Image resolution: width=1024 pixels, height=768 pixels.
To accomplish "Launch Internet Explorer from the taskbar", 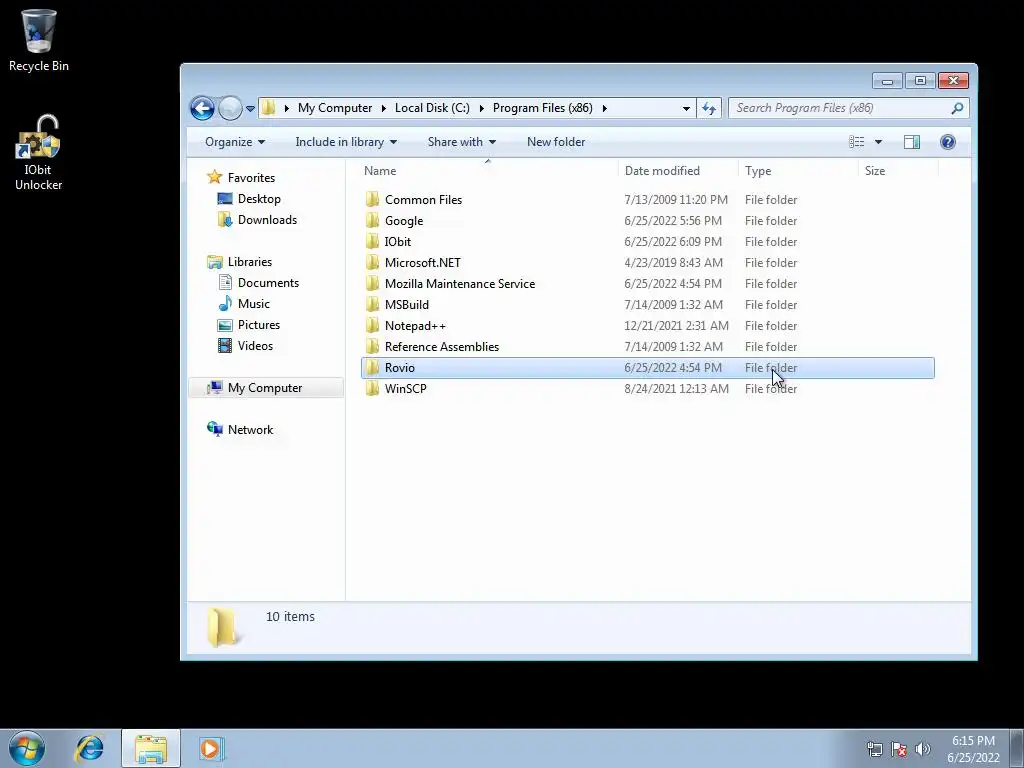I will coord(89,748).
